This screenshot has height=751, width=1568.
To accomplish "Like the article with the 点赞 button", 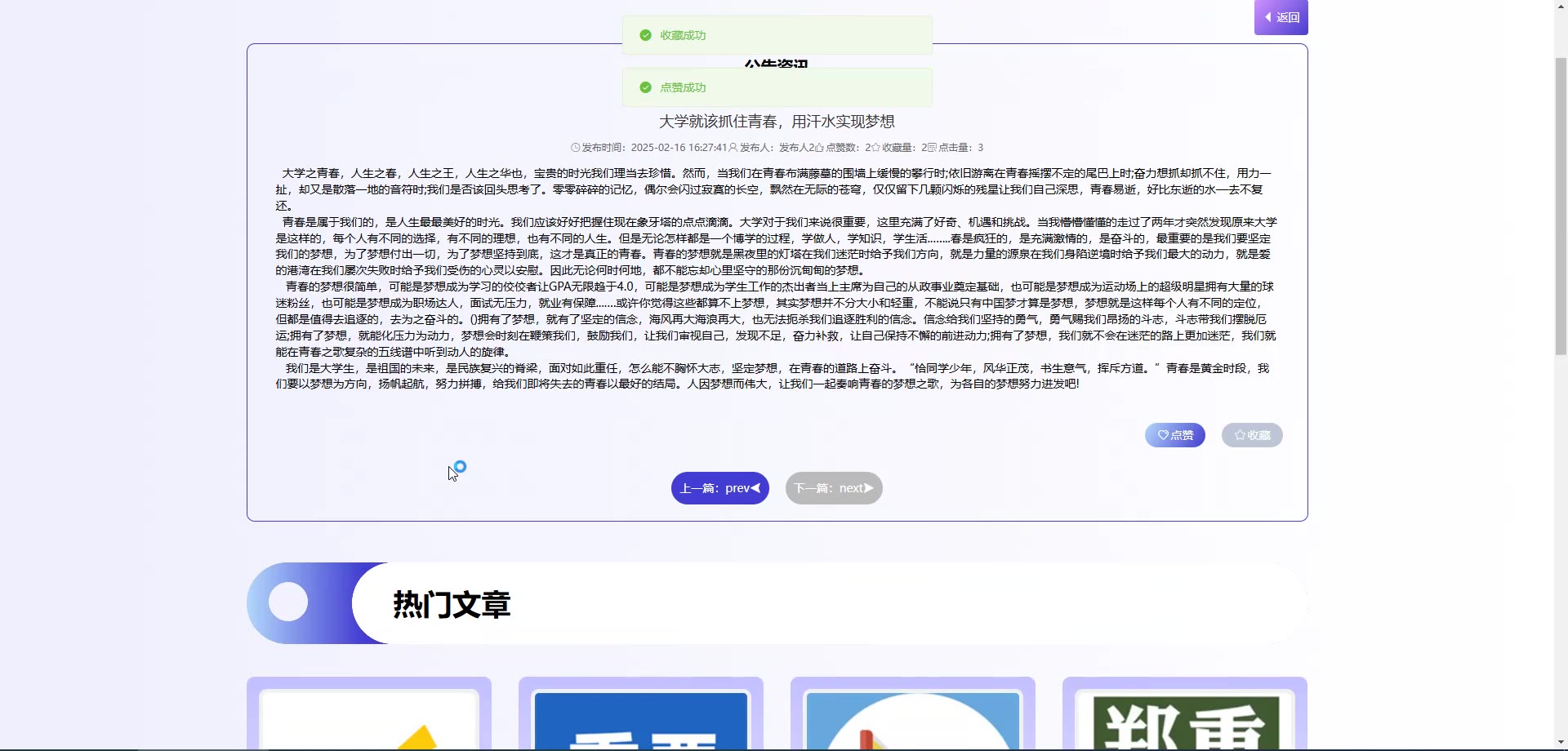I will click(1174, 435).
